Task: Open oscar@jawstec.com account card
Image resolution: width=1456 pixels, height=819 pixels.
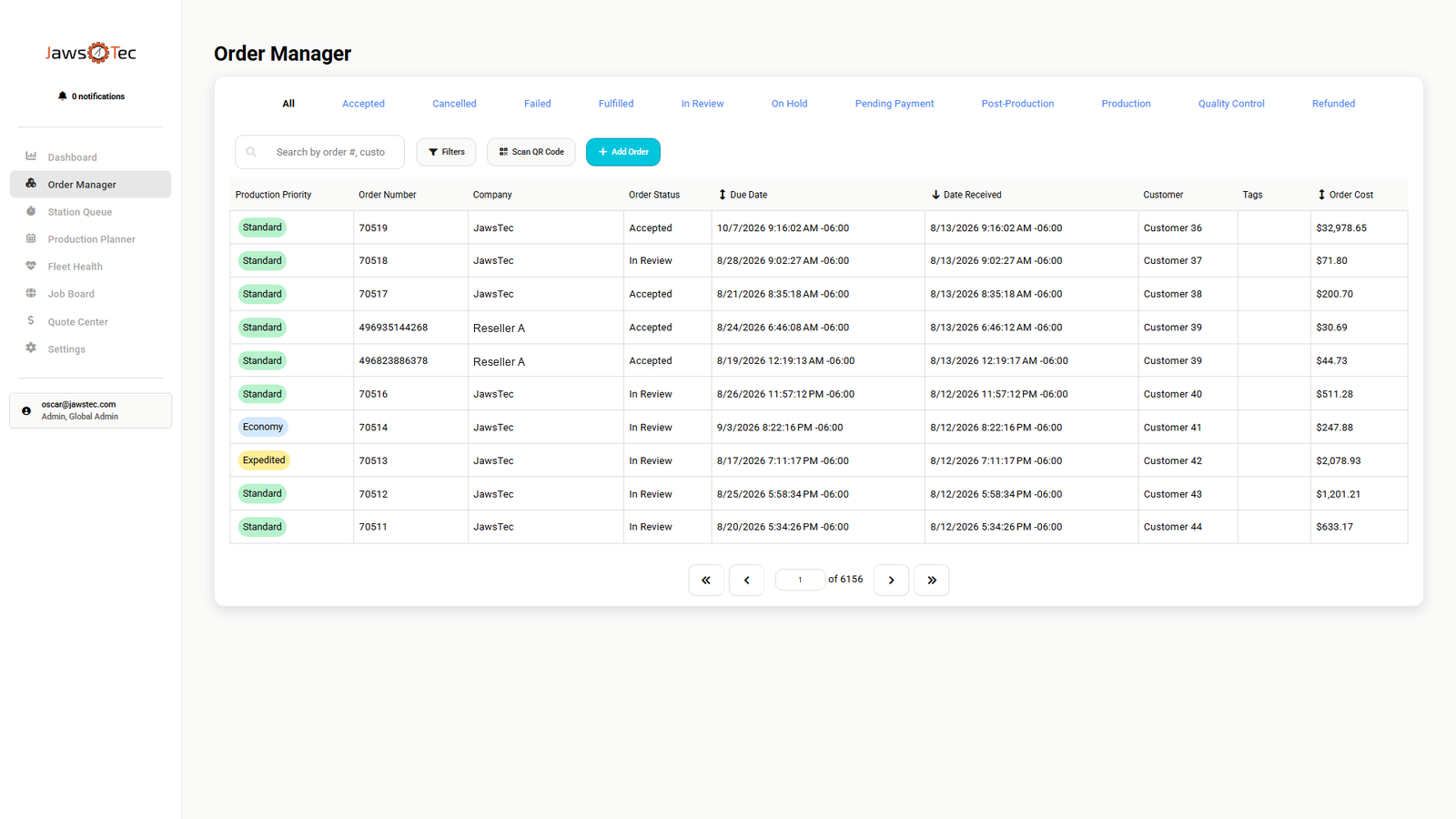Action: click(x=90, y=410)
